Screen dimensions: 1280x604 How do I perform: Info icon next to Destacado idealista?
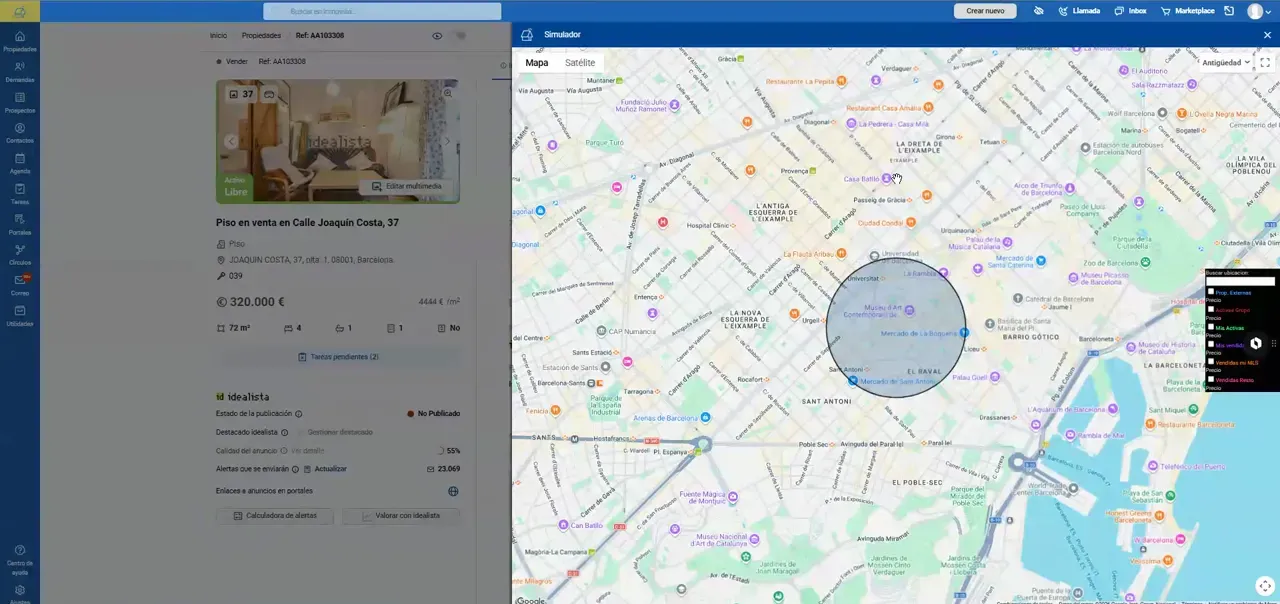284,432
